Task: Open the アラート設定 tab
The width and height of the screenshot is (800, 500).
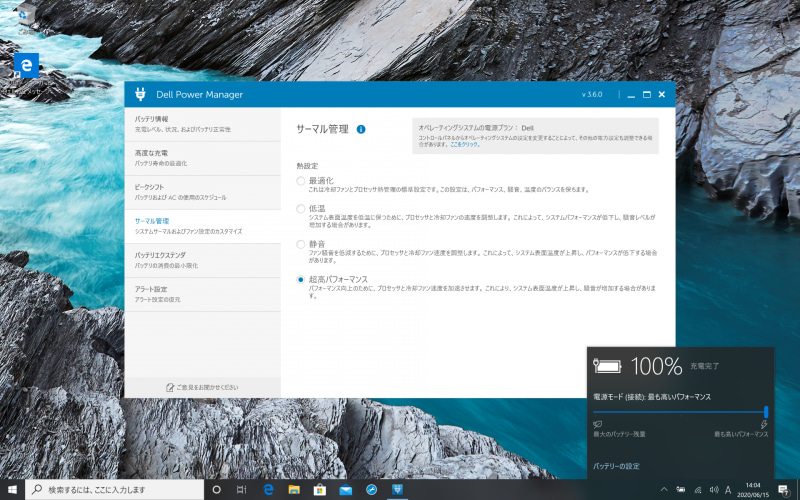Action: coord(203,294)
